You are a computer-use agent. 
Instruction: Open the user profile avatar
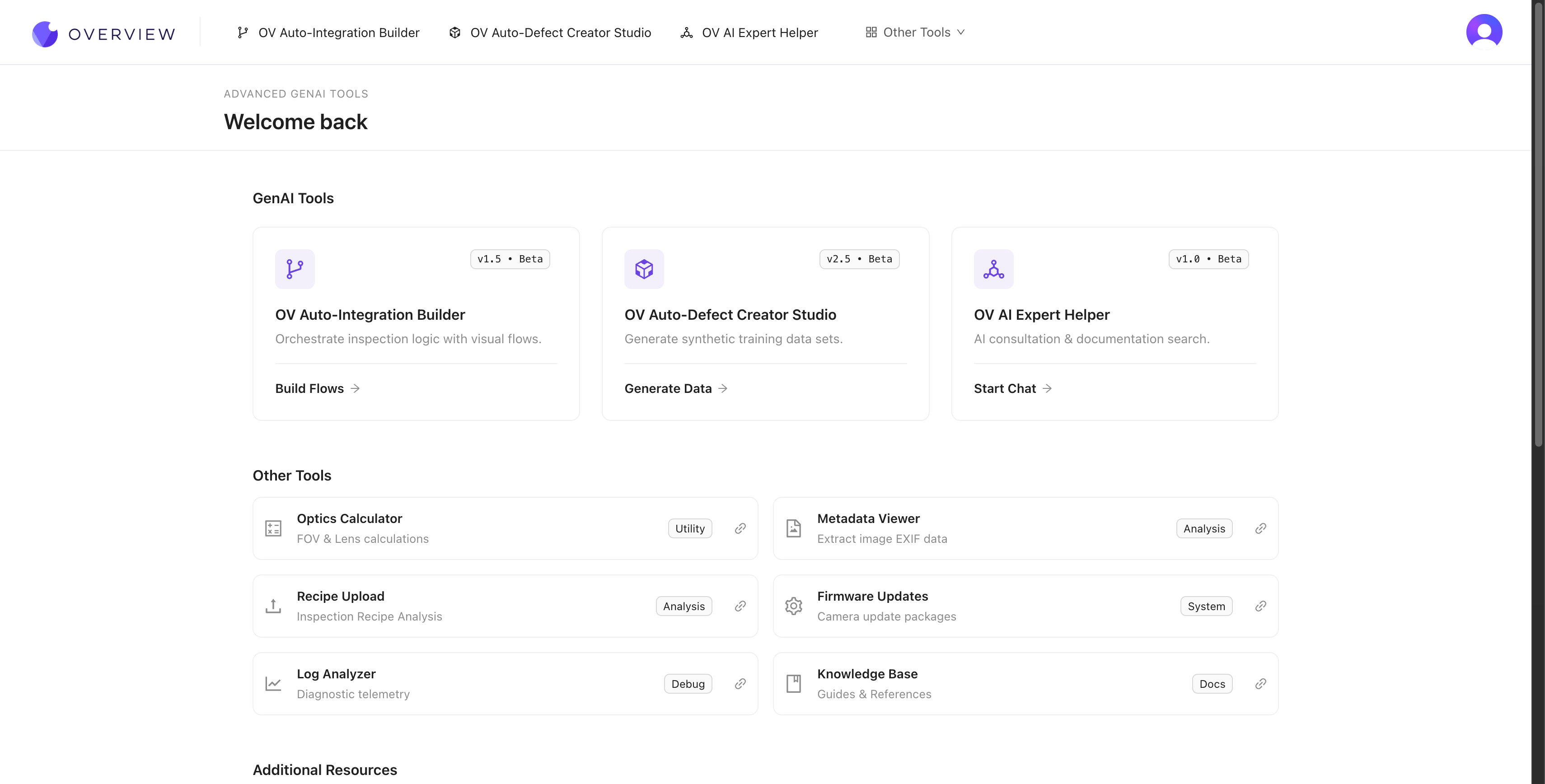pyautogui.click(x=1483, y=32)
